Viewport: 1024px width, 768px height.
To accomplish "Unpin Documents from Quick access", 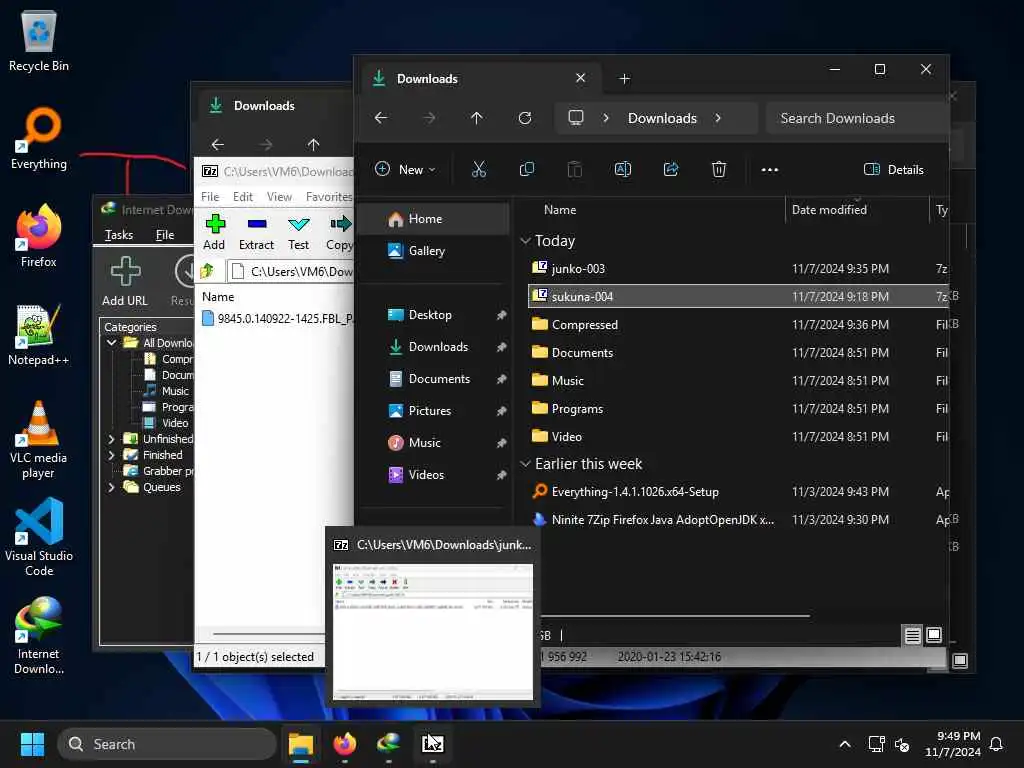I will 502,379.
